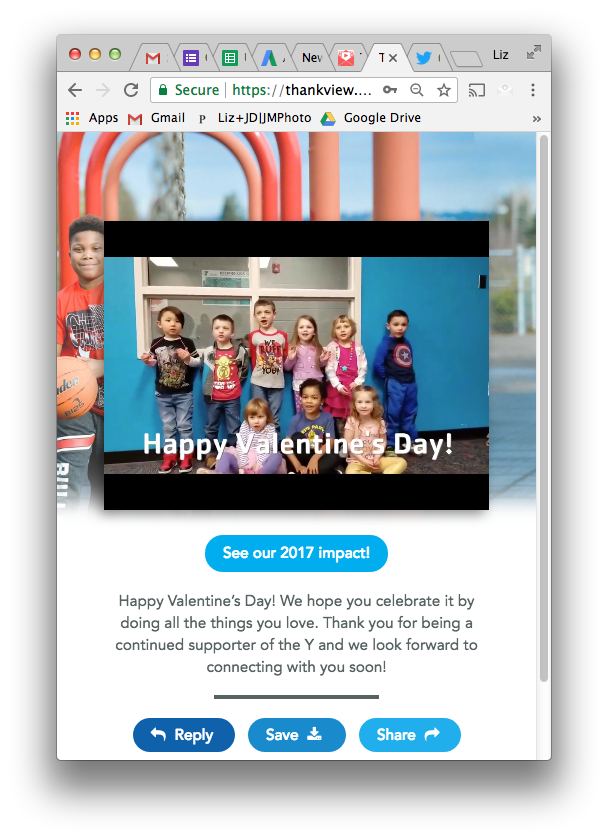608x839 pixels.
Task: Click the Cast icon in the toolbar
Action: click(476, 90)
